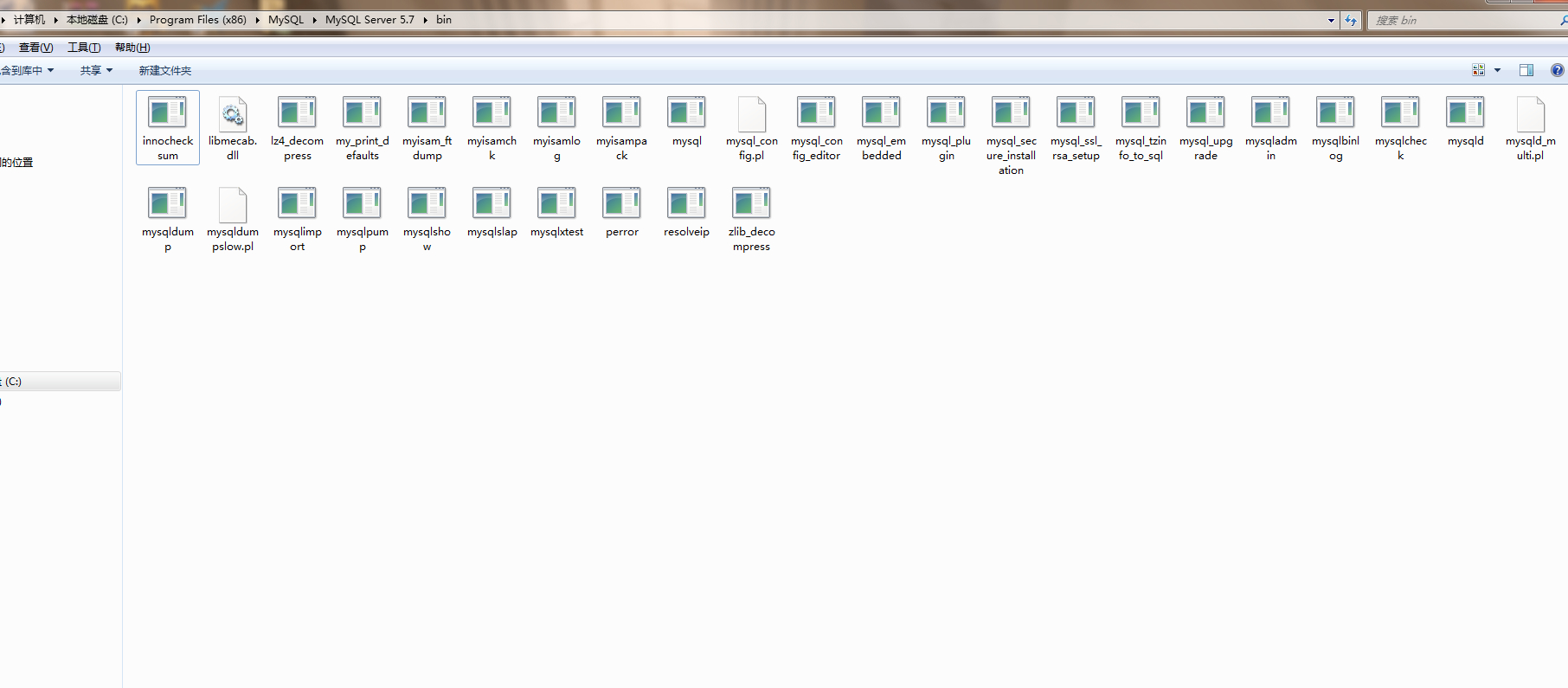Select the mysqladmin icon

1271,113
